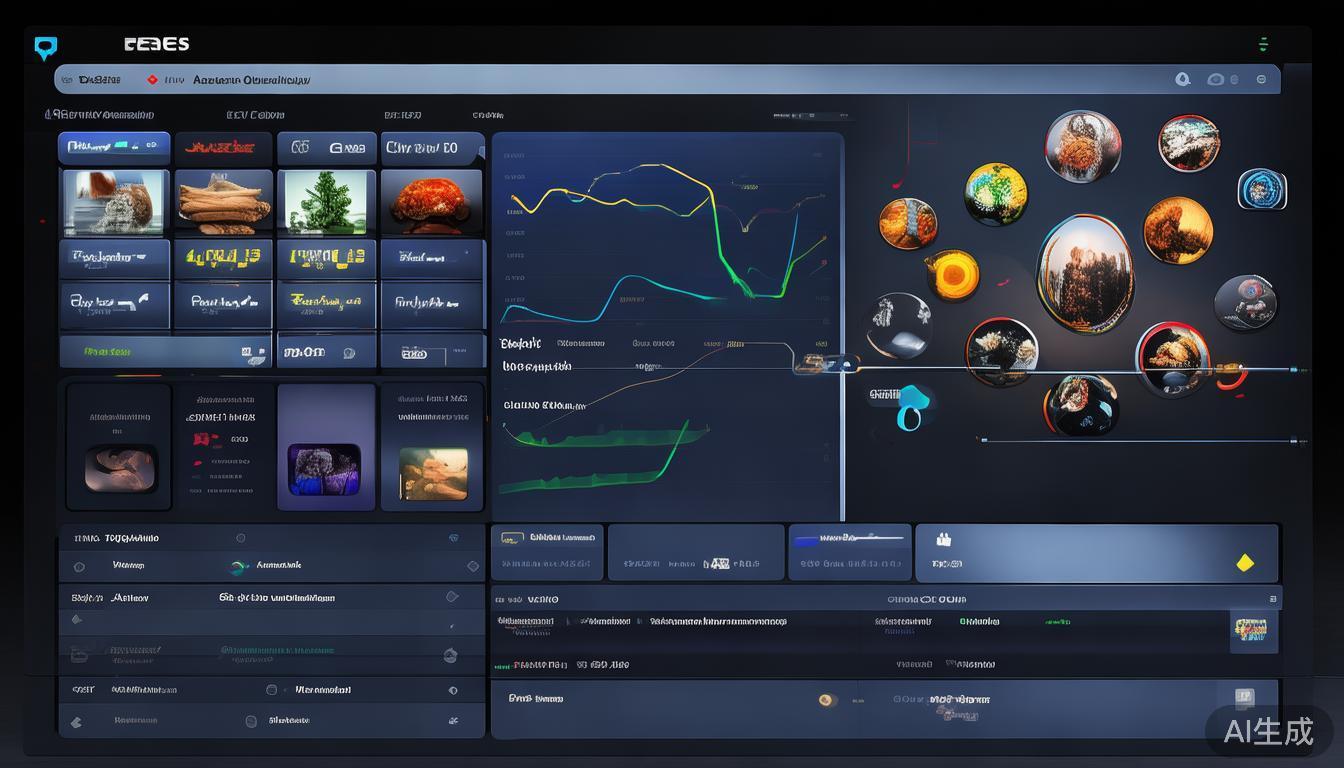Expand the left arrow on bottom list row
1344x768 pixels.
click(x=76, y=721)
